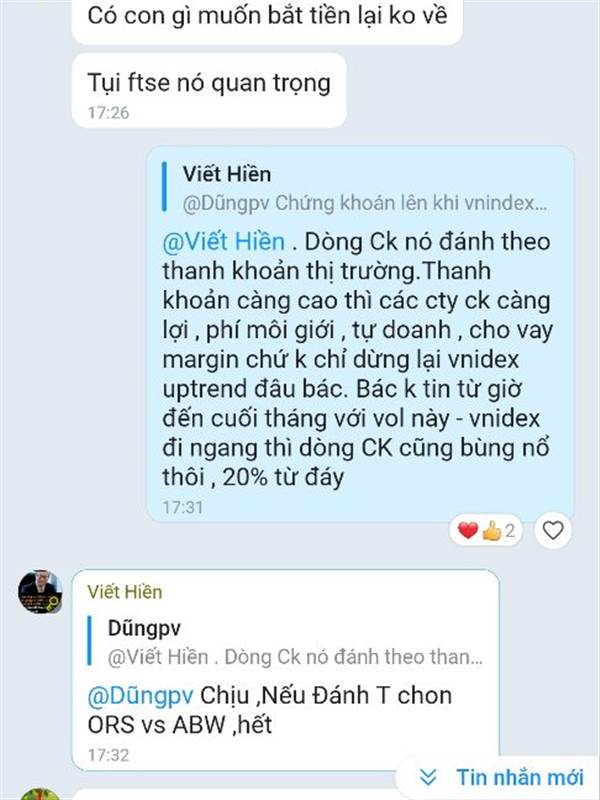Tap the reaction count number 2
Screen dimensions: 600x800
pos(510,531)
